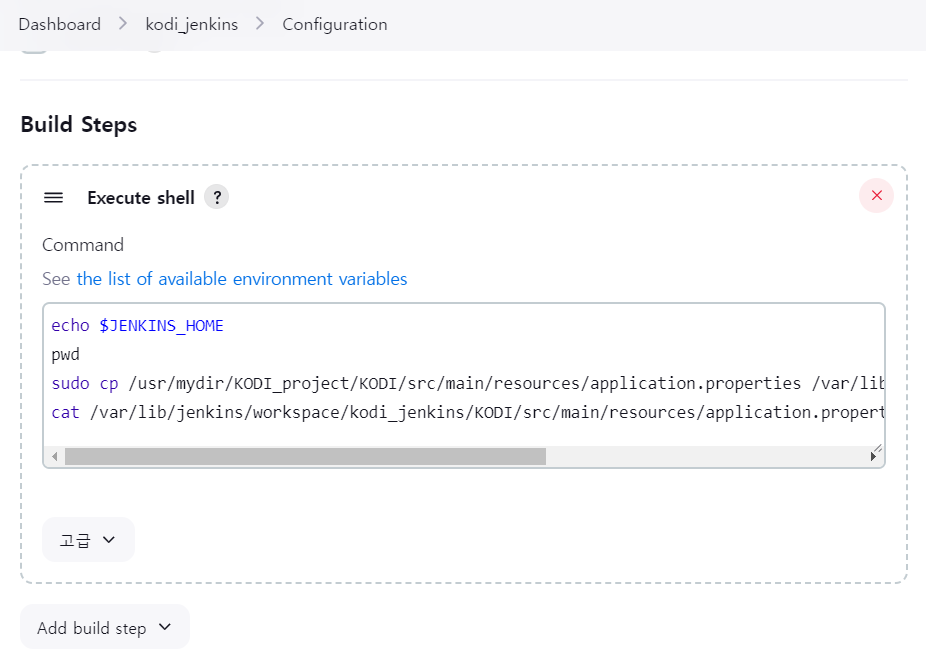Click chevron after Dashboard breadcrumb
Screen dimensions: 926x666
click(123, 24)
